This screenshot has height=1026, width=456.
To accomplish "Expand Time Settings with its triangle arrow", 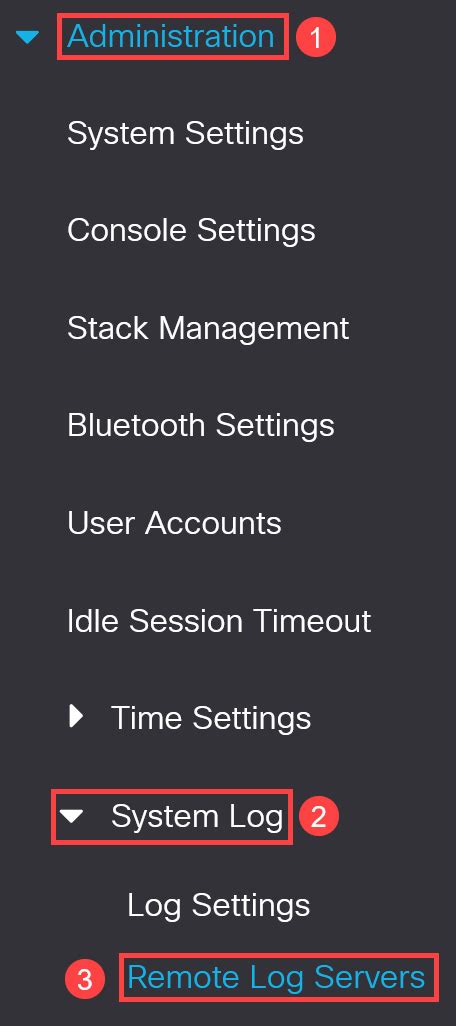I will [x=77, y=716].
